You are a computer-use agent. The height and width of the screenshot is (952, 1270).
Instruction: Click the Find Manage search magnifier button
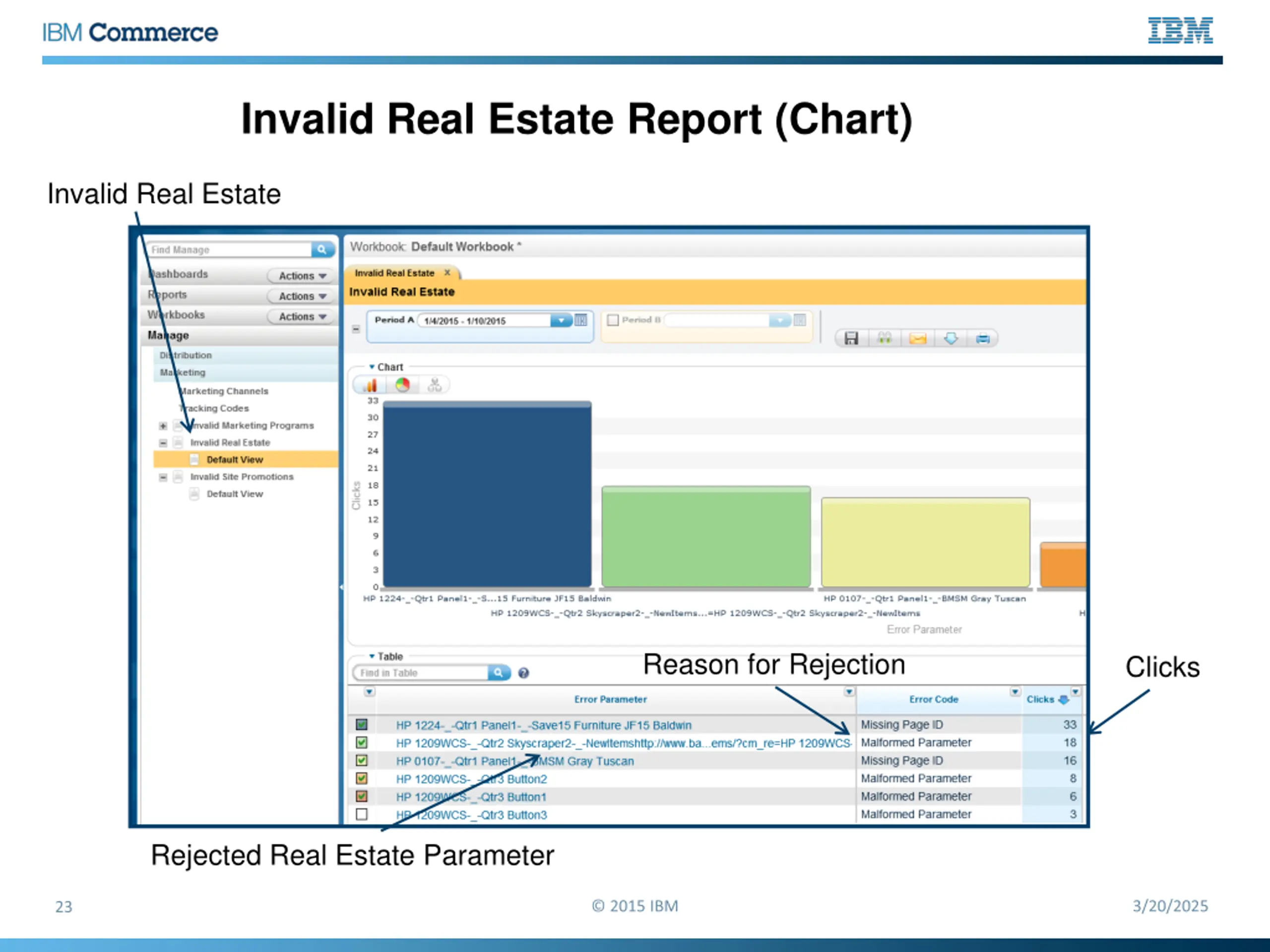(322, 249)
